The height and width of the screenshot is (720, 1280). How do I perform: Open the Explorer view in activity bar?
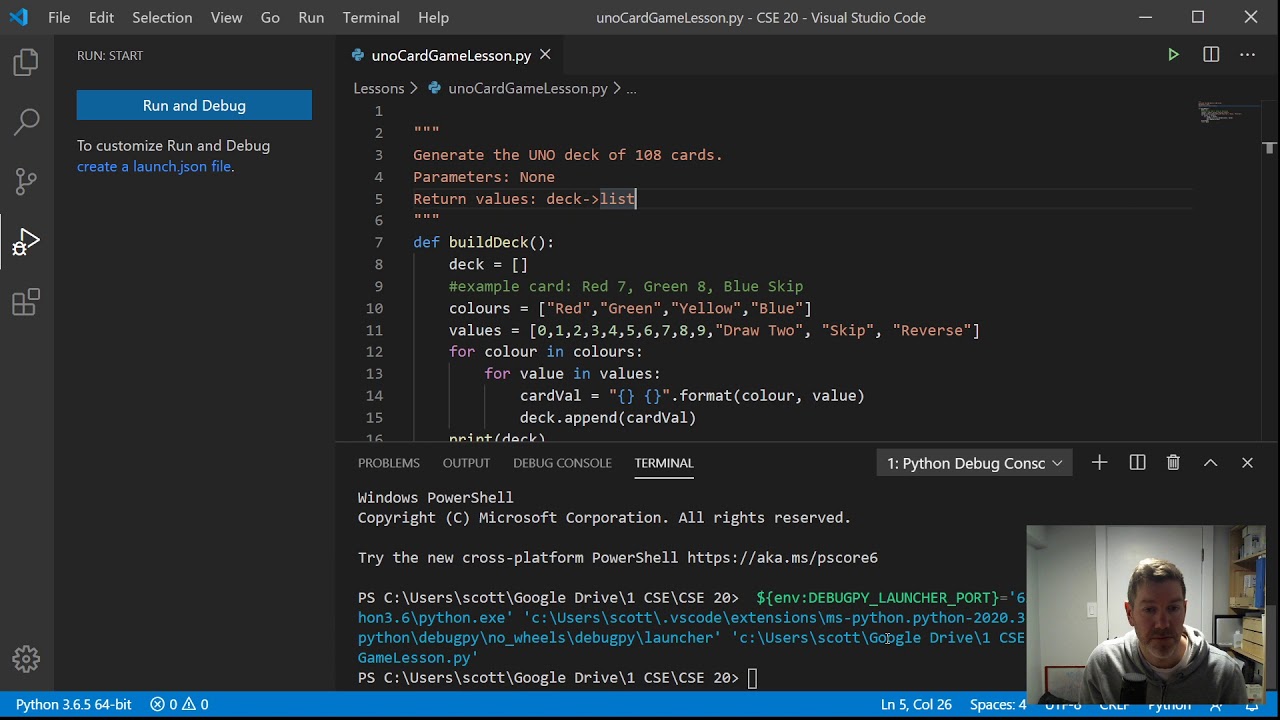pyautogui.click(x=26, y=63)
